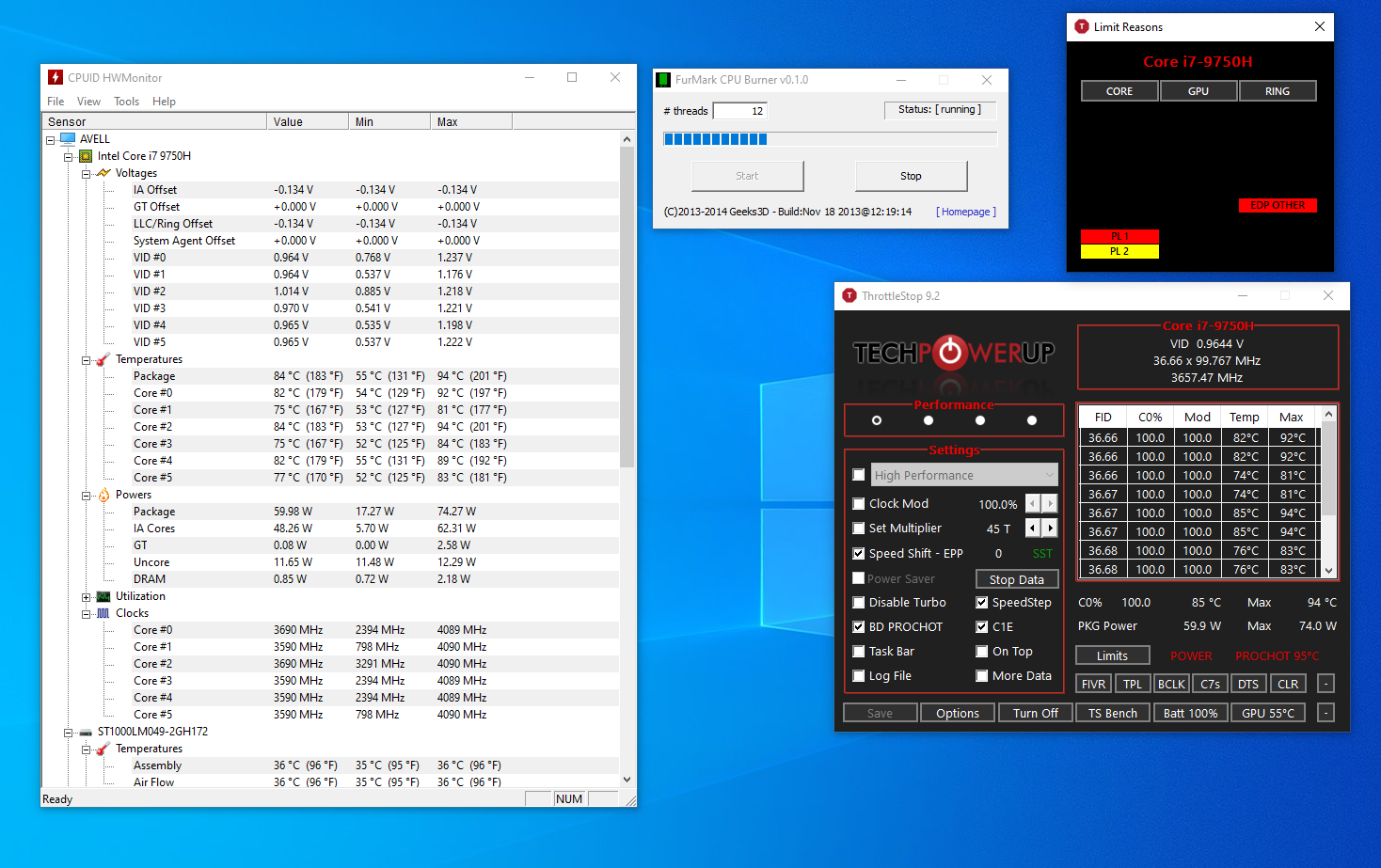Image resolution: width=1381 pixels, height=868 pixels.
Task: Collapse the Powers section
Action: 86,495
